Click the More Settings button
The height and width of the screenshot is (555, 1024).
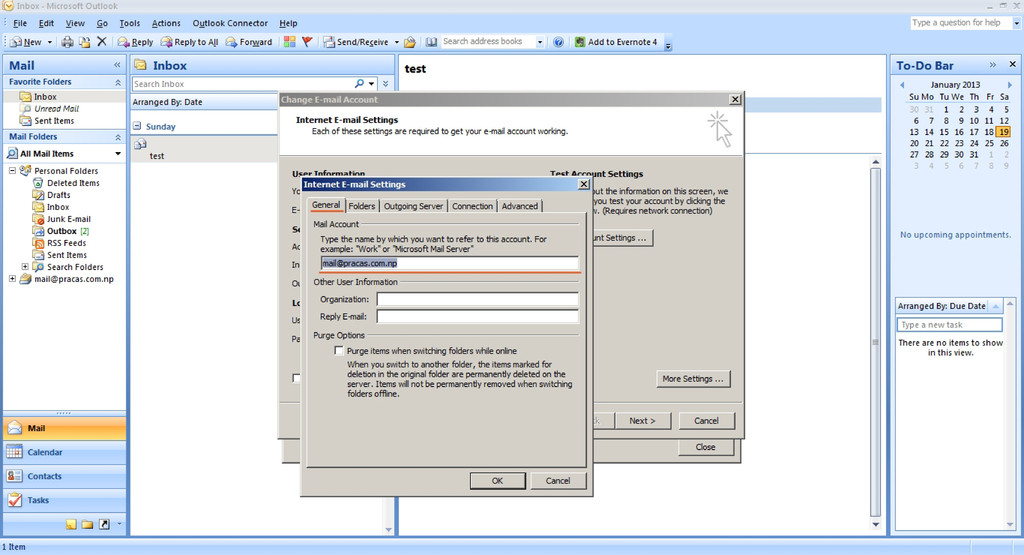(693, 379)
